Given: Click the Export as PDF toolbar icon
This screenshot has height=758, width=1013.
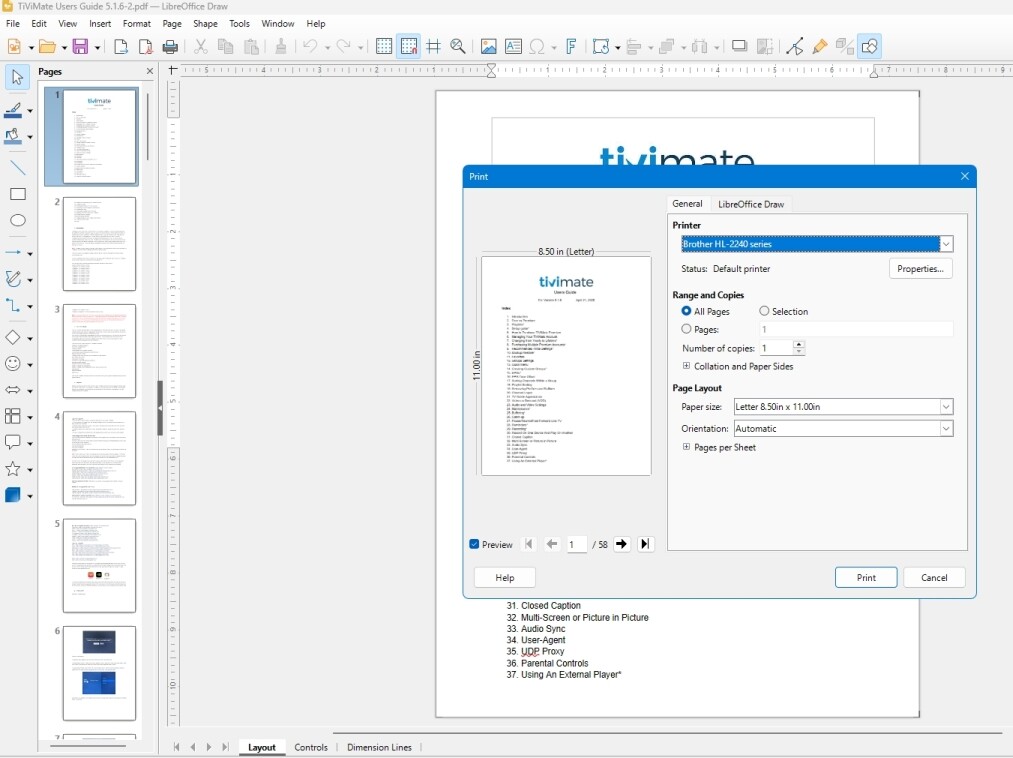Looking at the screenshot, I should 145,47.
